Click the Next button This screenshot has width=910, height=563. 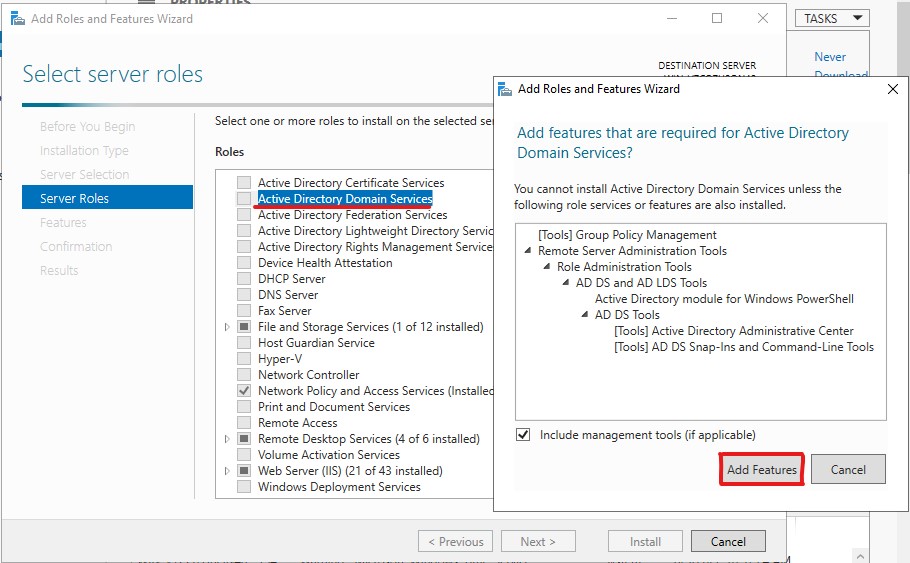tap(538, 542)
